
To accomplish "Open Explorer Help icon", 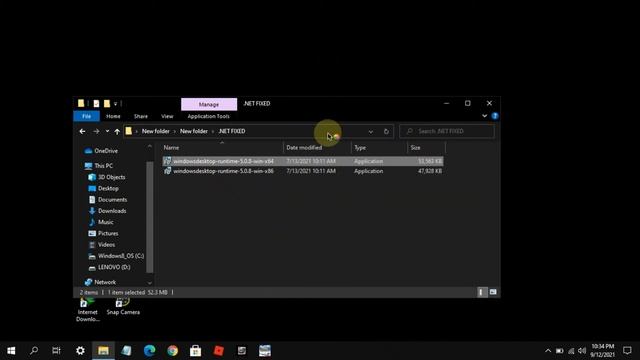I will 495,116.
